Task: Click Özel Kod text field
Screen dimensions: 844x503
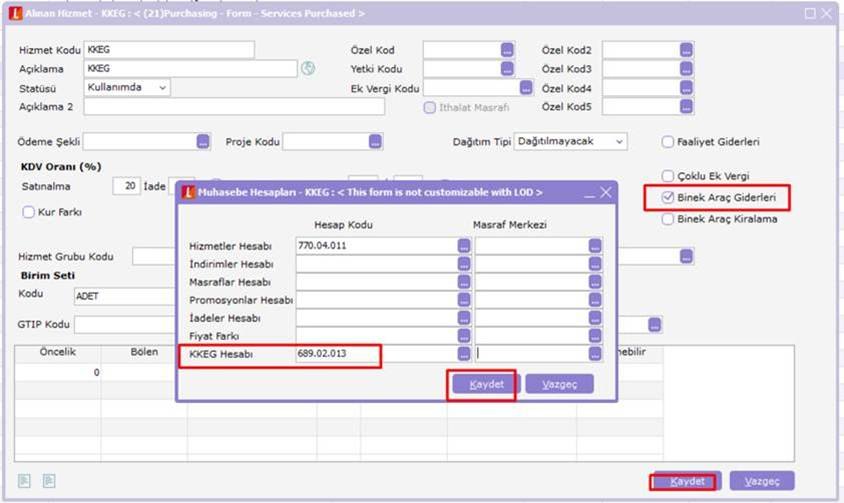Action: click(462, 50)
